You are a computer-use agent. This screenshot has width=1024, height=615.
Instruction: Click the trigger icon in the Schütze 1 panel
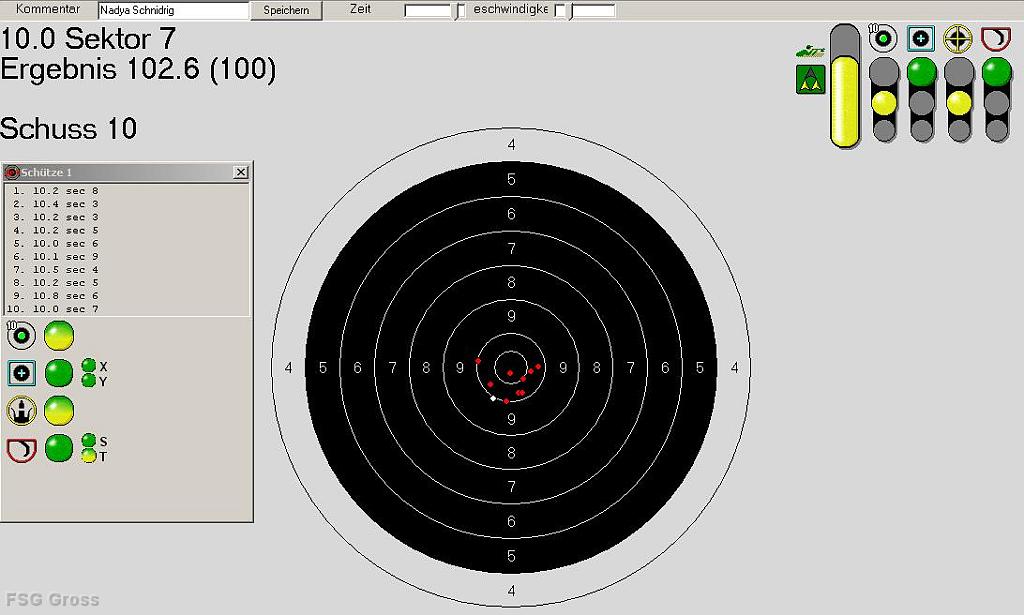[x=21, y=450]
